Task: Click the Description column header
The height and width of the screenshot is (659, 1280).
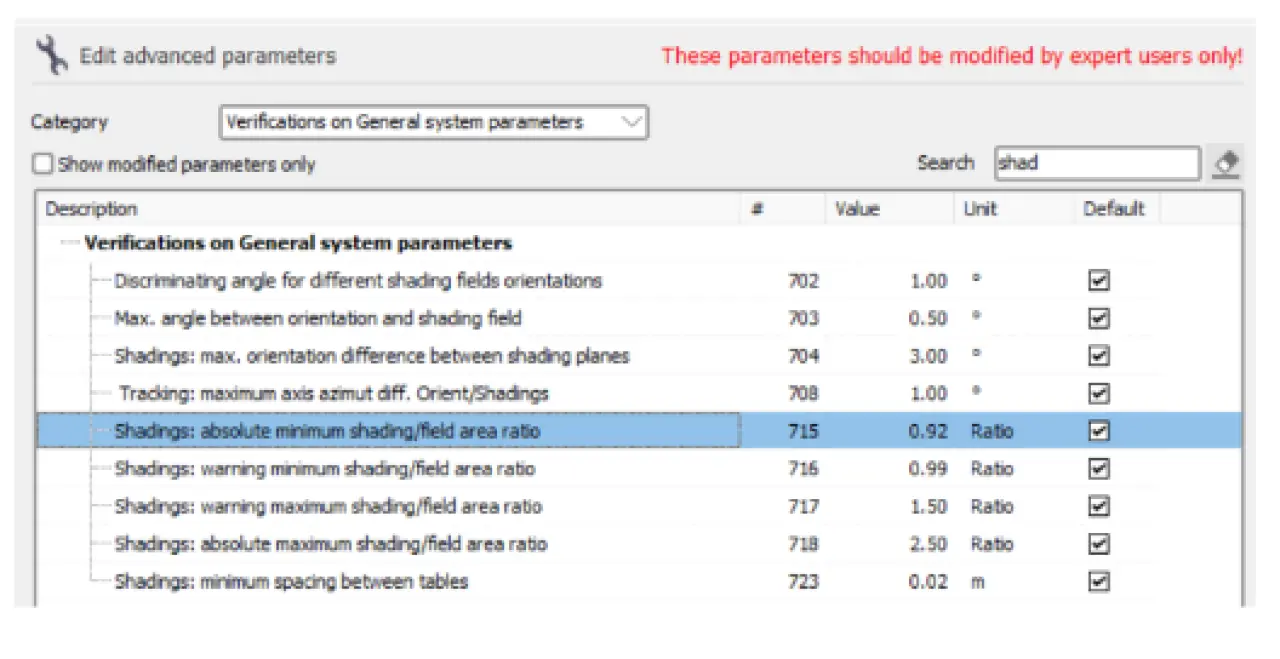Action: tap(91, 209)
